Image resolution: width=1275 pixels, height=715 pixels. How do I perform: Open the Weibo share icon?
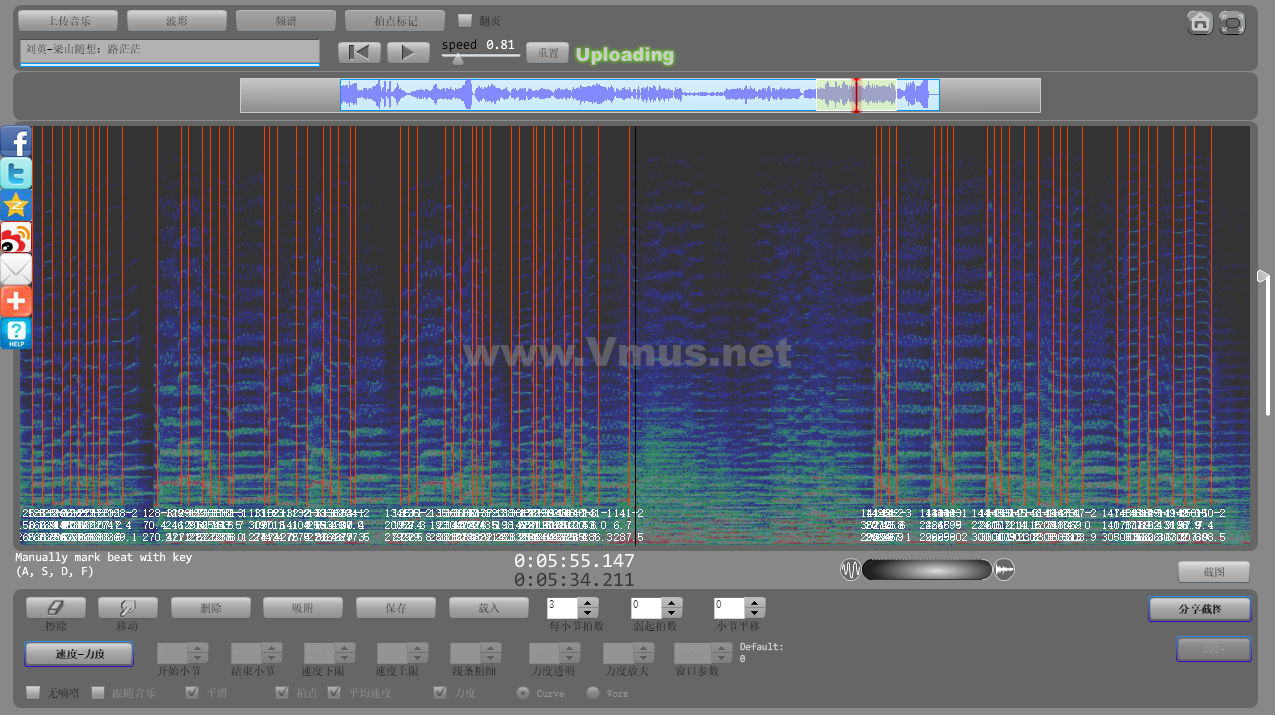pyautogui.click(x=16, y=238)
